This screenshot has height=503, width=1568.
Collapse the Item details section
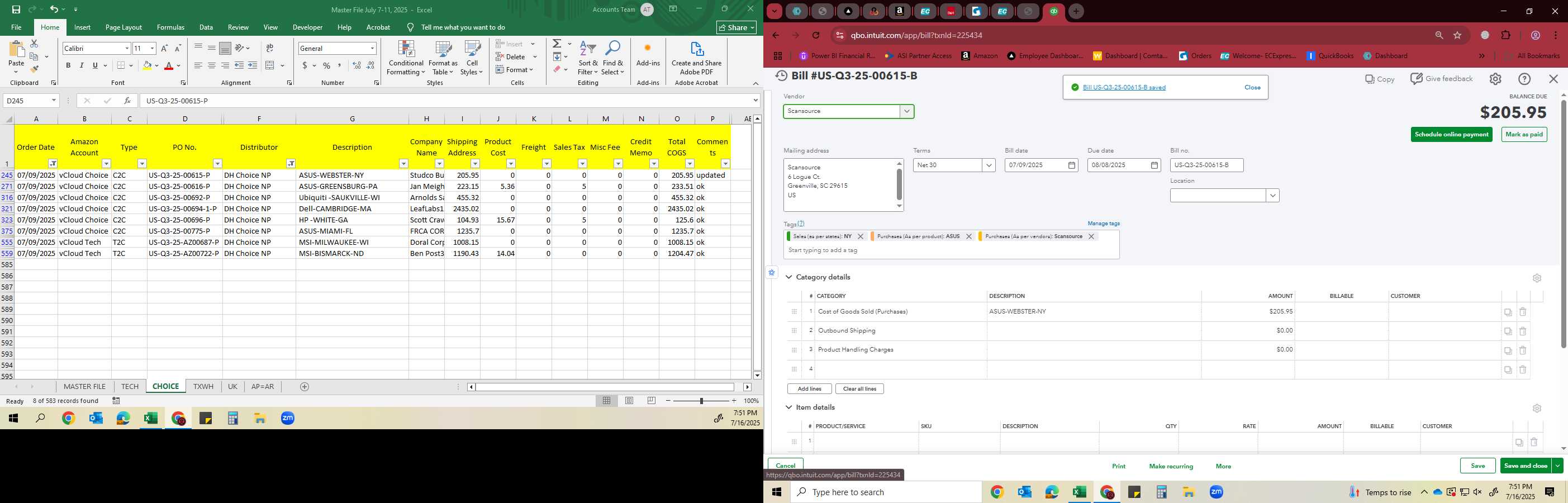789,407
